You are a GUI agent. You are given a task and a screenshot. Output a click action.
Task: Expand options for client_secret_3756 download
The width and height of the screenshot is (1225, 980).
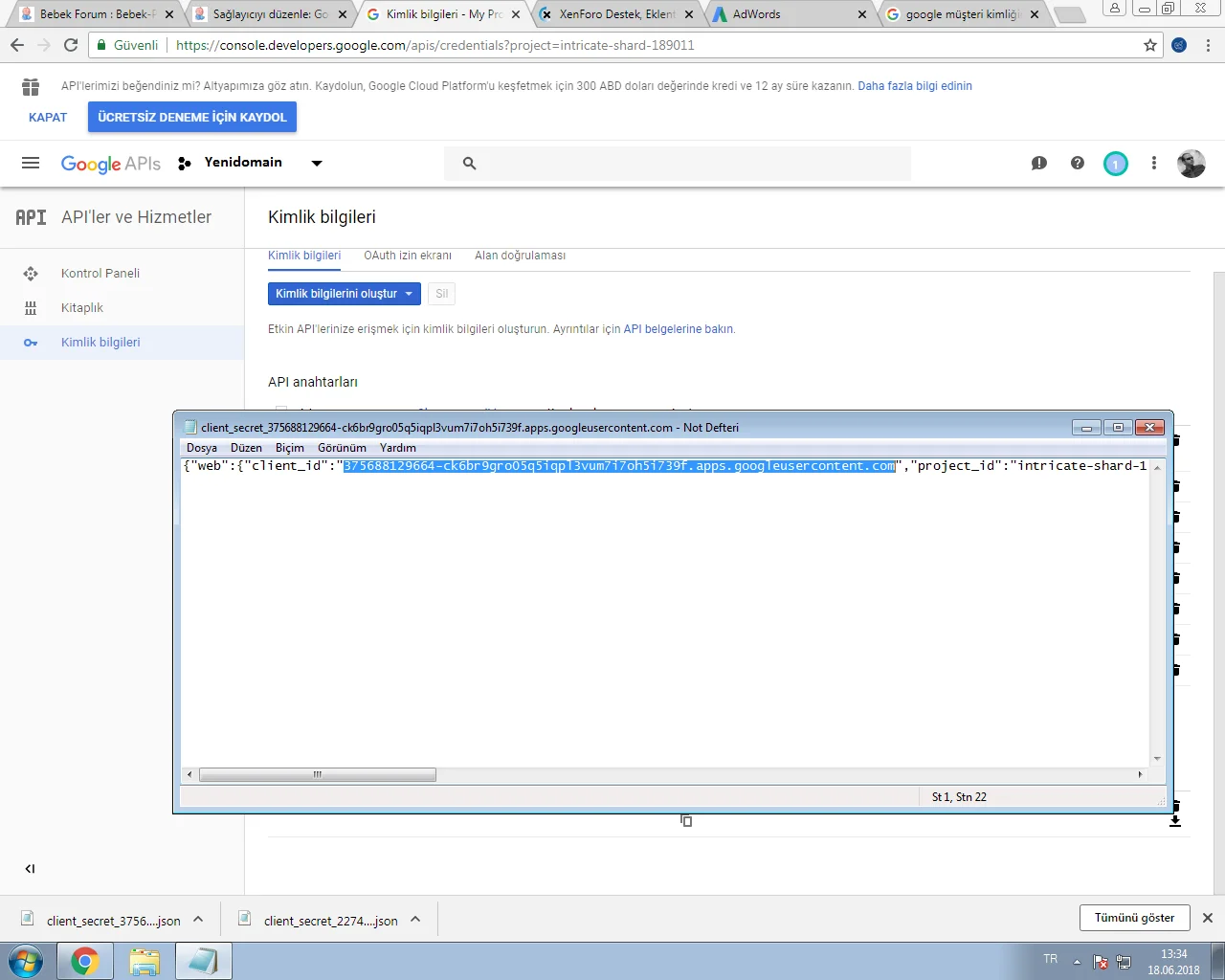pos(198,920)
